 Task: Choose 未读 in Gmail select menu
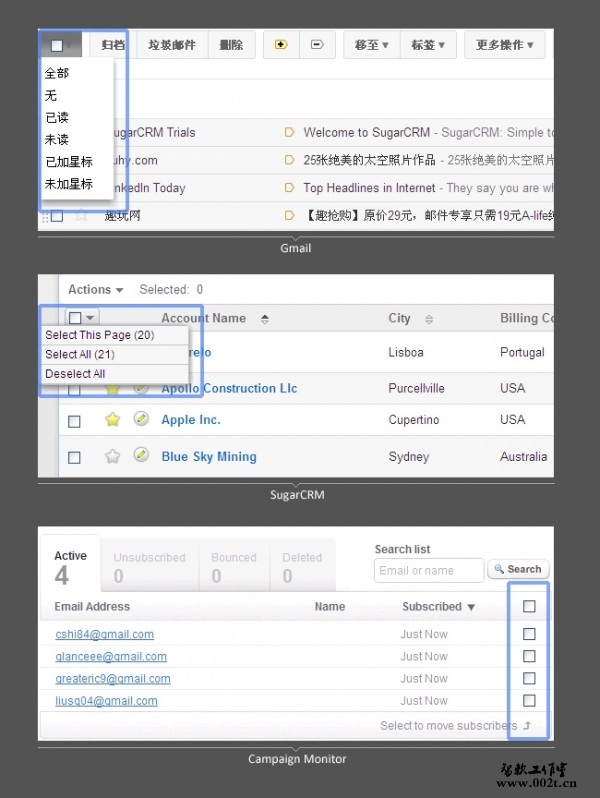click(56, 139)
